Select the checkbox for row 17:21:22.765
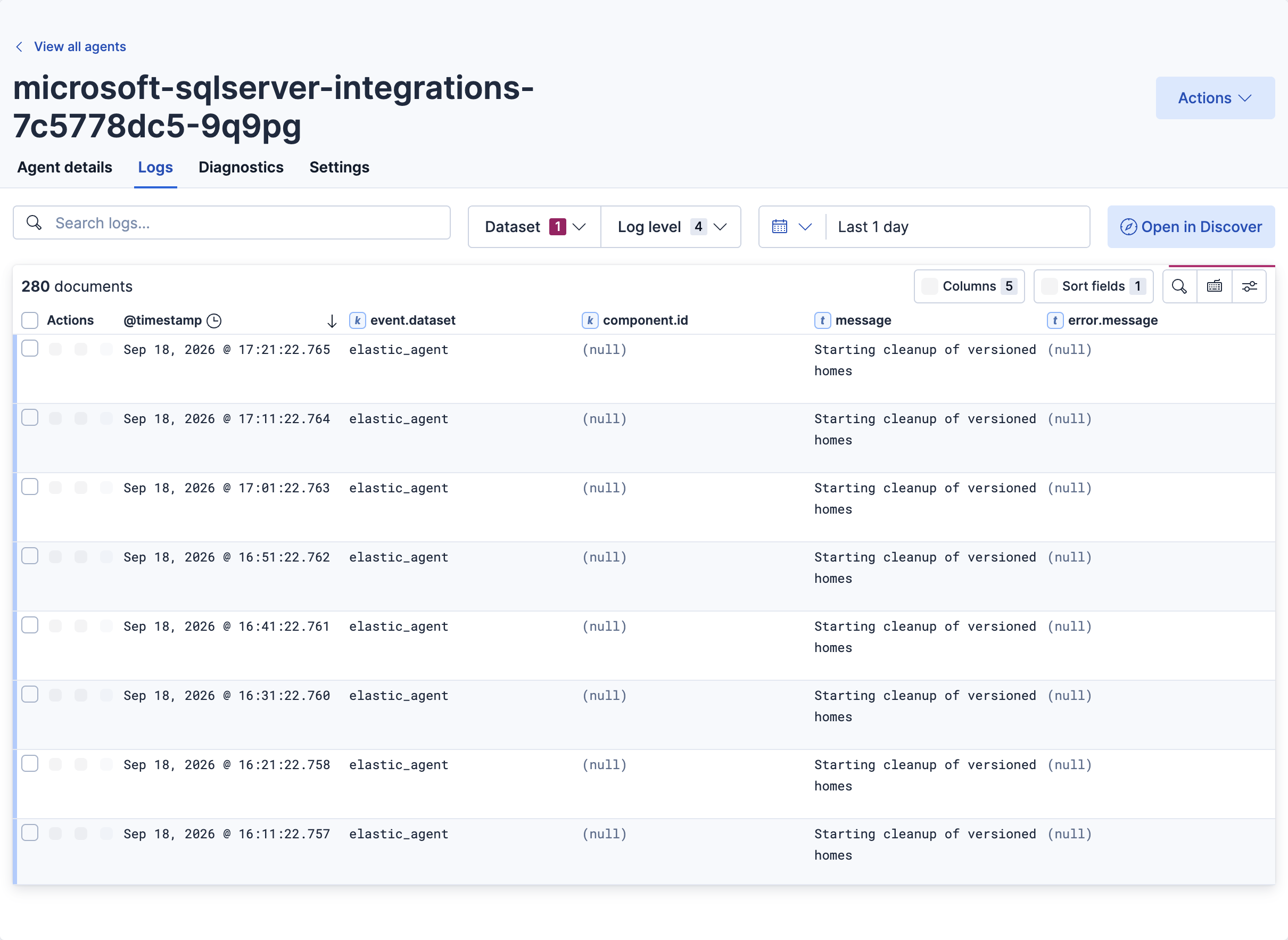The width and height of the screenshot is (1288, 940). [x=30, y=348]
